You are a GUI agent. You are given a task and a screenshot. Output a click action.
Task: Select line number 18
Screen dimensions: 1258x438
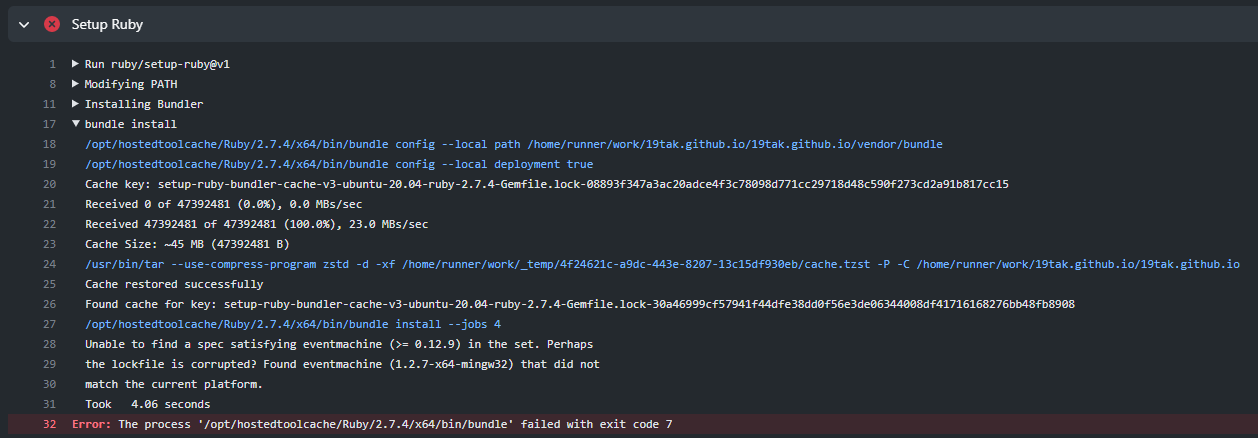pyautogui.click(x=49, y=144)
